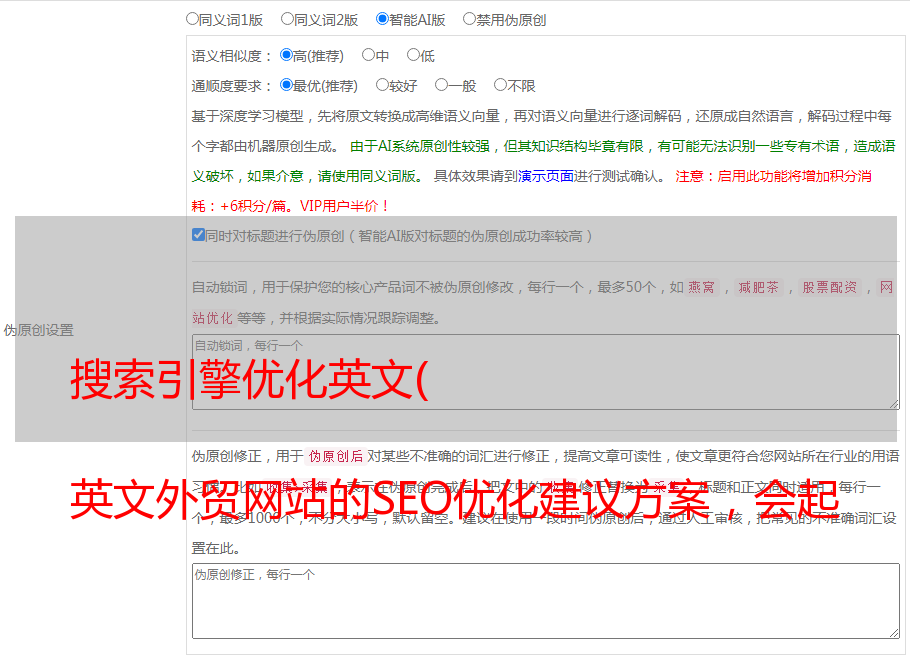
Task: Toggle 同时对标题进行伪原创 checkbox
Action: point(198,235)
